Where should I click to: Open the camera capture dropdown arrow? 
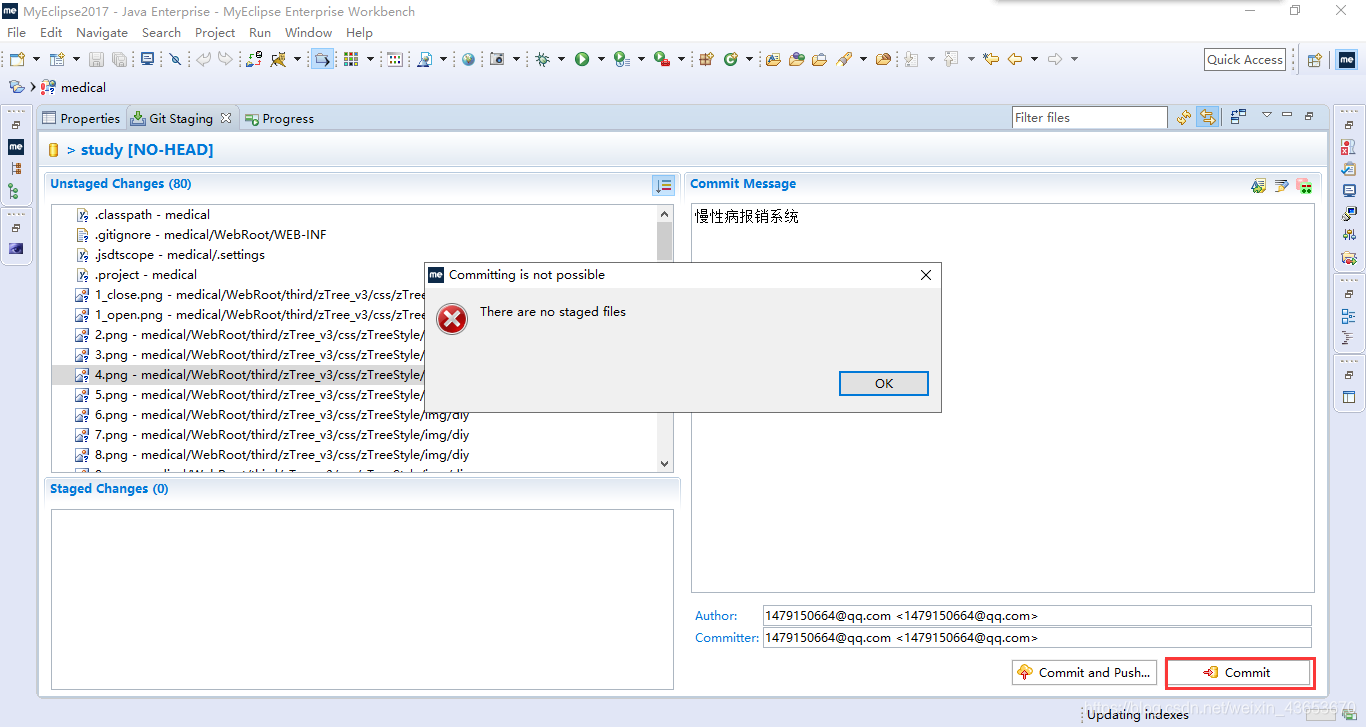click(x=516, y=60)
